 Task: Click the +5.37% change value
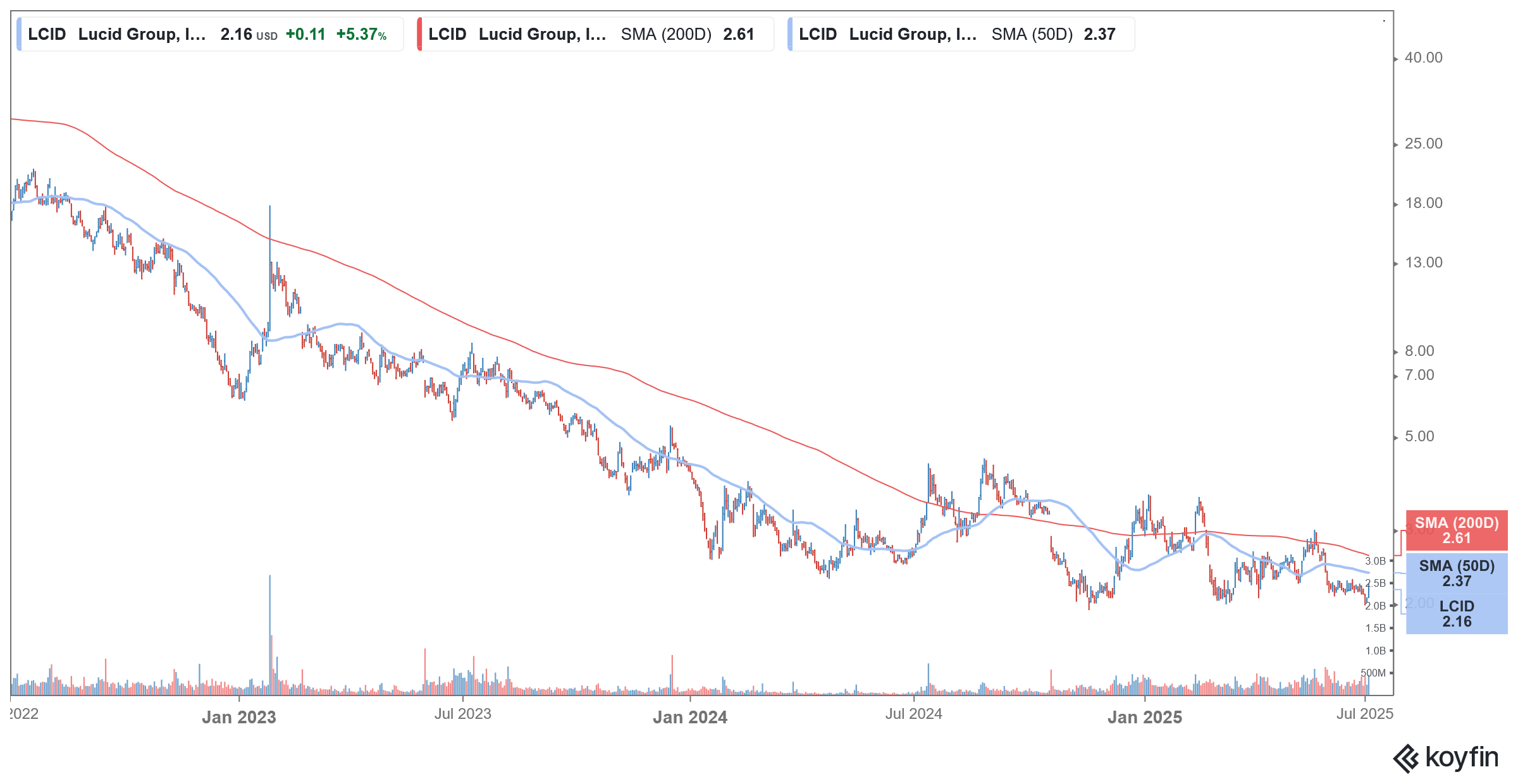[361, 34]
